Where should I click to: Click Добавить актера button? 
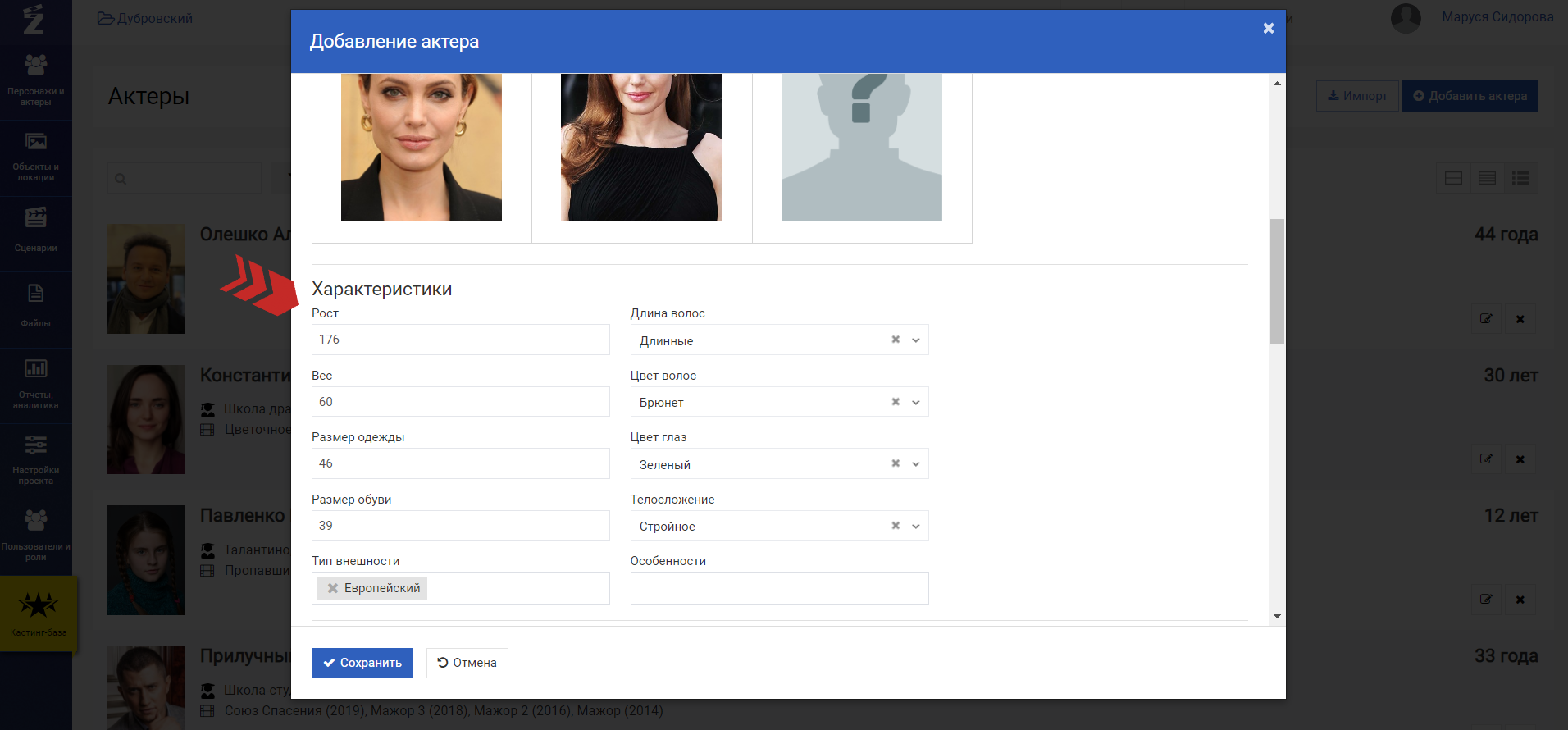[x=1470, y=96]
